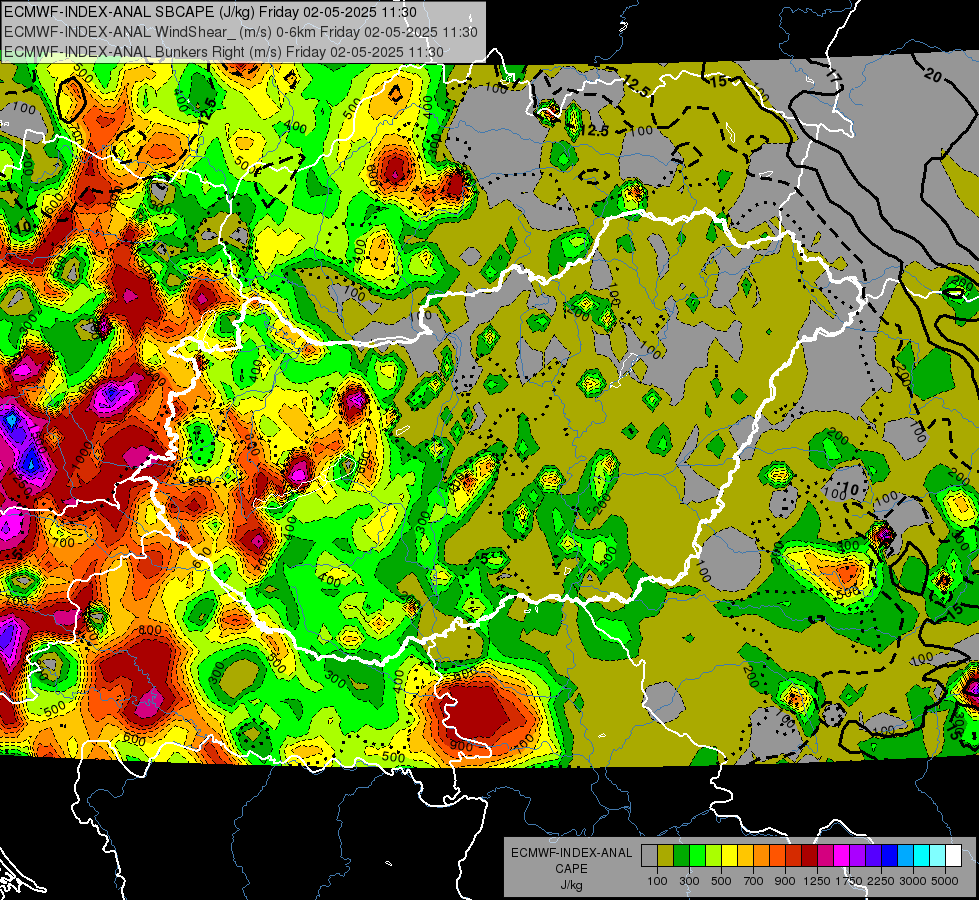This screenshot has width=979, height=900.
Task: Click the legend scale value 900
Action: (785, 881)
